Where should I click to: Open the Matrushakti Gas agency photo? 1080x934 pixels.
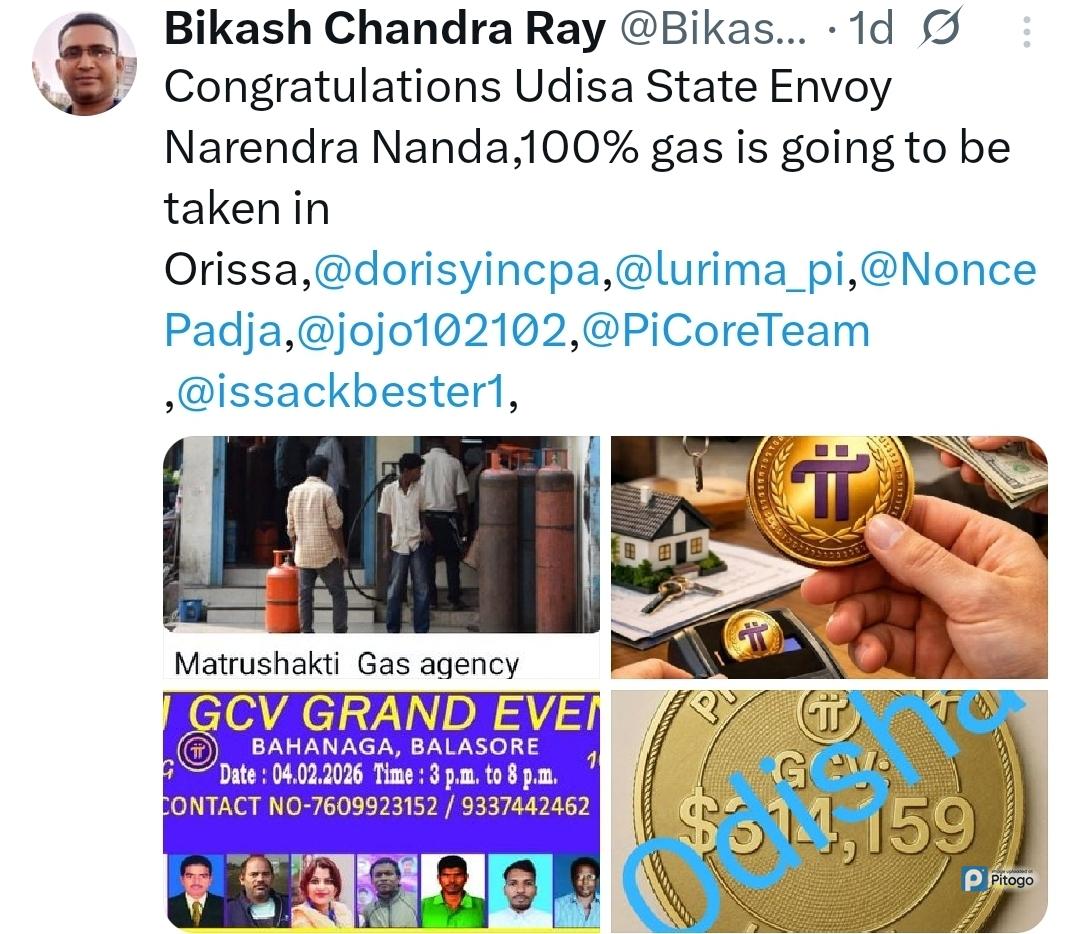[382, 557]
